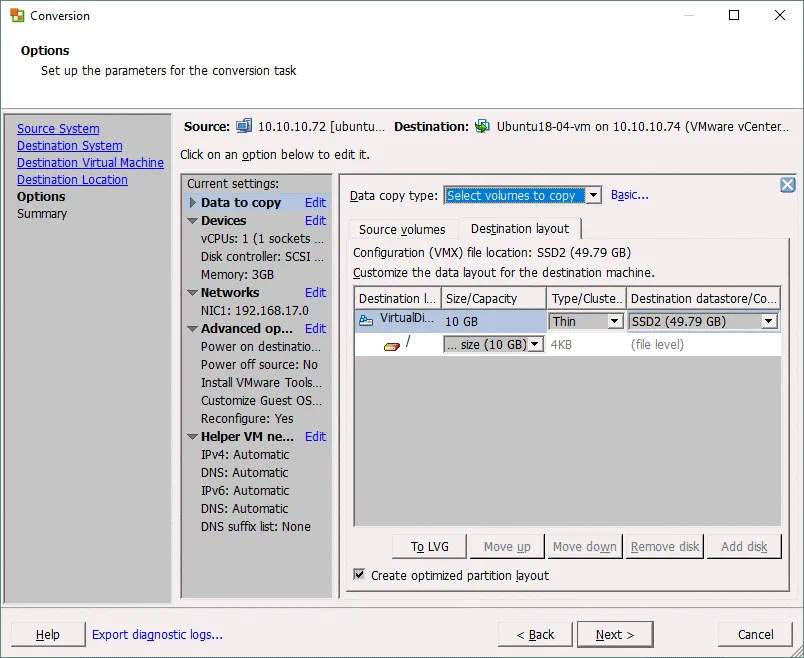Open the Data copy type dropdown
This screenshot has height=658, width=804.
click(593, 195)
